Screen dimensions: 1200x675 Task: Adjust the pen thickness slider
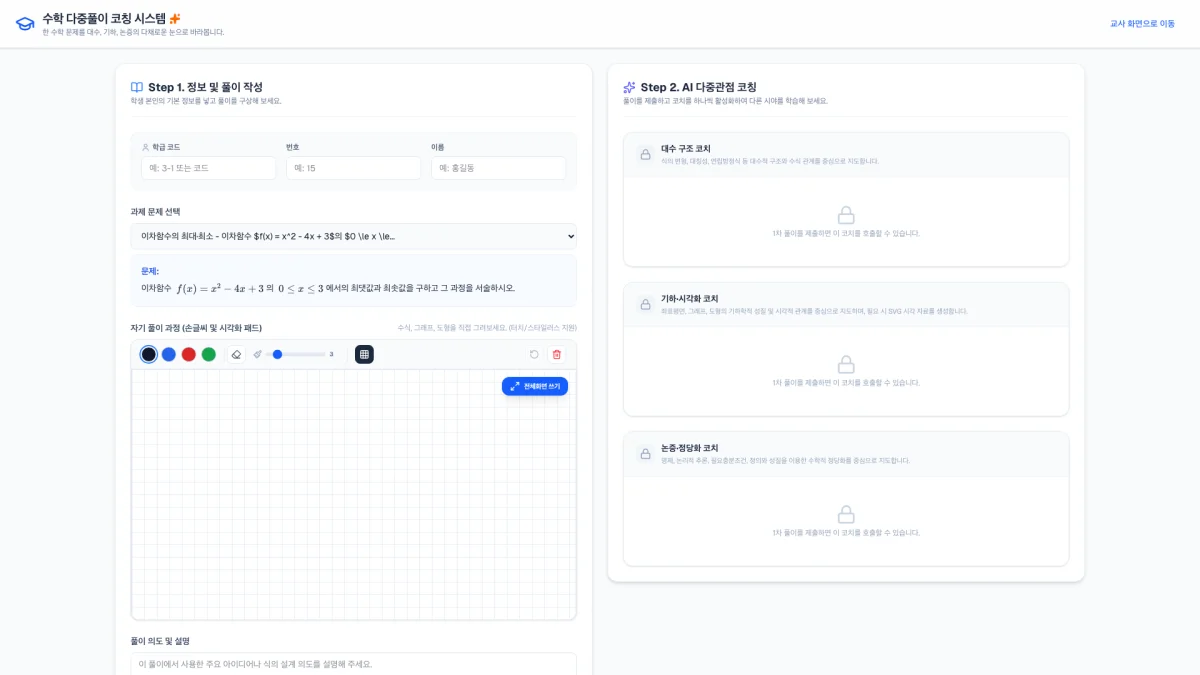298,354
